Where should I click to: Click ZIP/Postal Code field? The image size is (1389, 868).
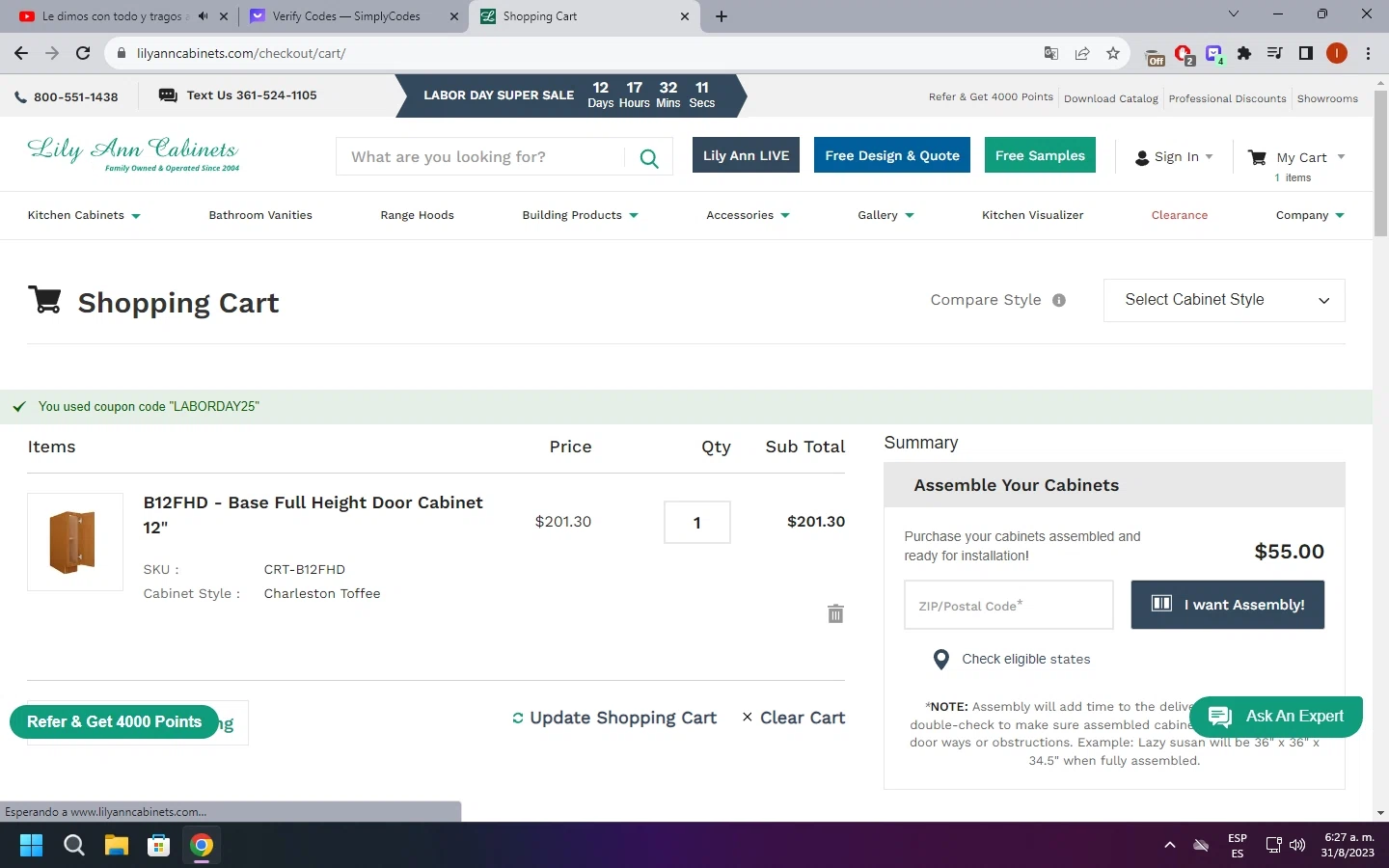click(1008, 605)
